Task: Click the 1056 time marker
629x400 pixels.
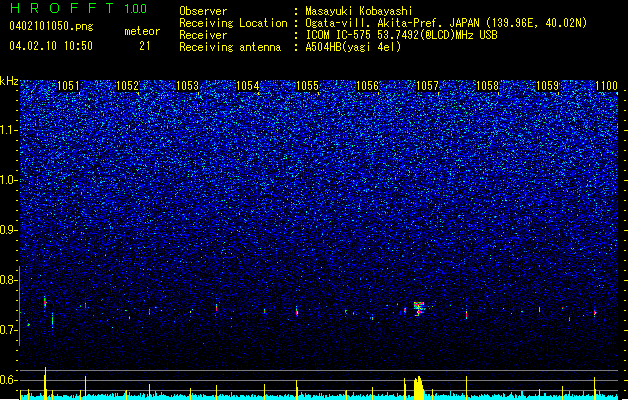Action: 367,85
